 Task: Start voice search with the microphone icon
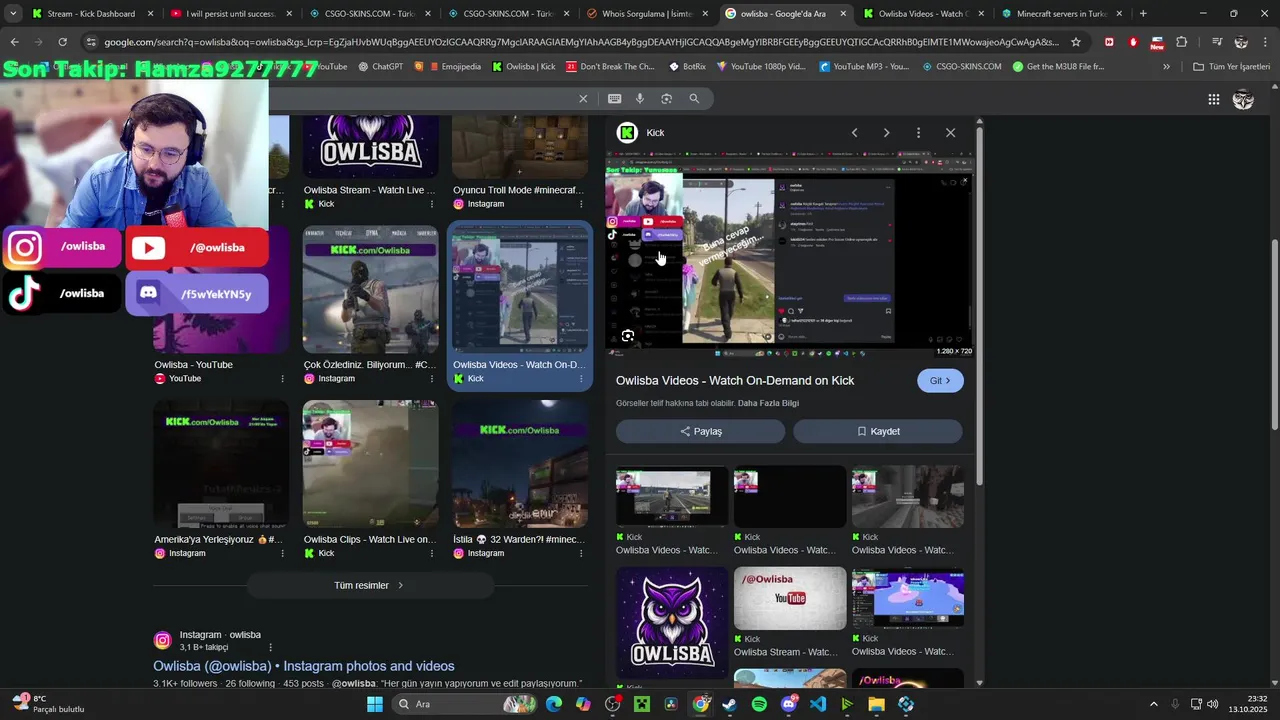pos(640,98)
